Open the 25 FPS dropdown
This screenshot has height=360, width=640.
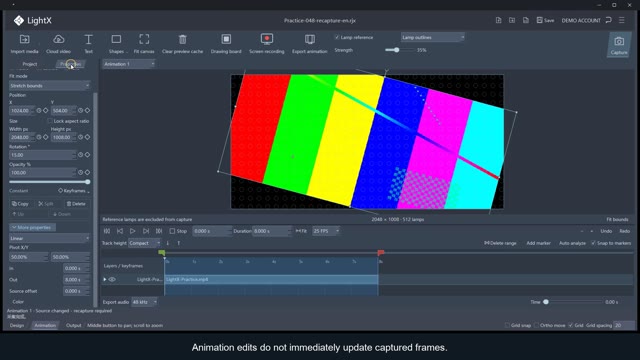(x=326, y=231)
